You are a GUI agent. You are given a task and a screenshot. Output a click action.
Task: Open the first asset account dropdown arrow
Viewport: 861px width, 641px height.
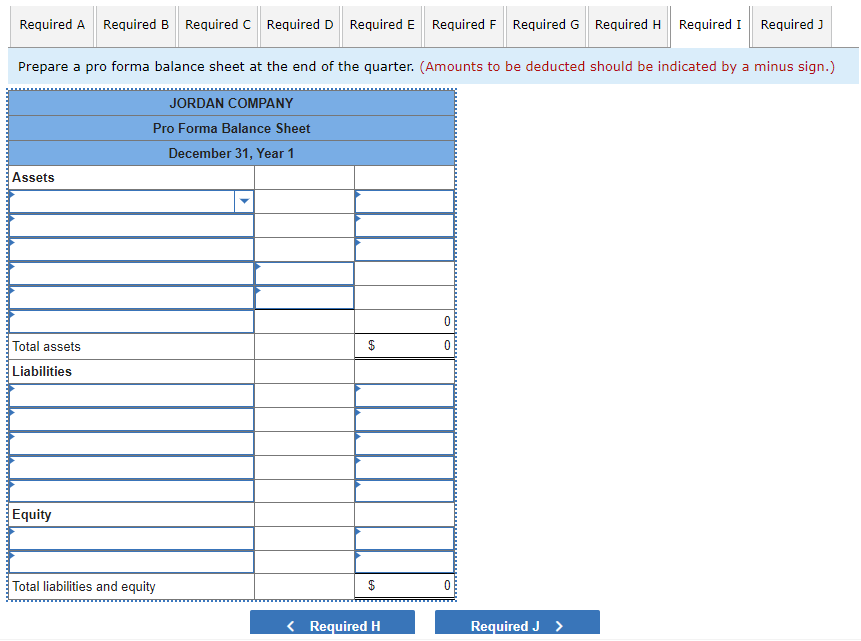pos(243,201)
